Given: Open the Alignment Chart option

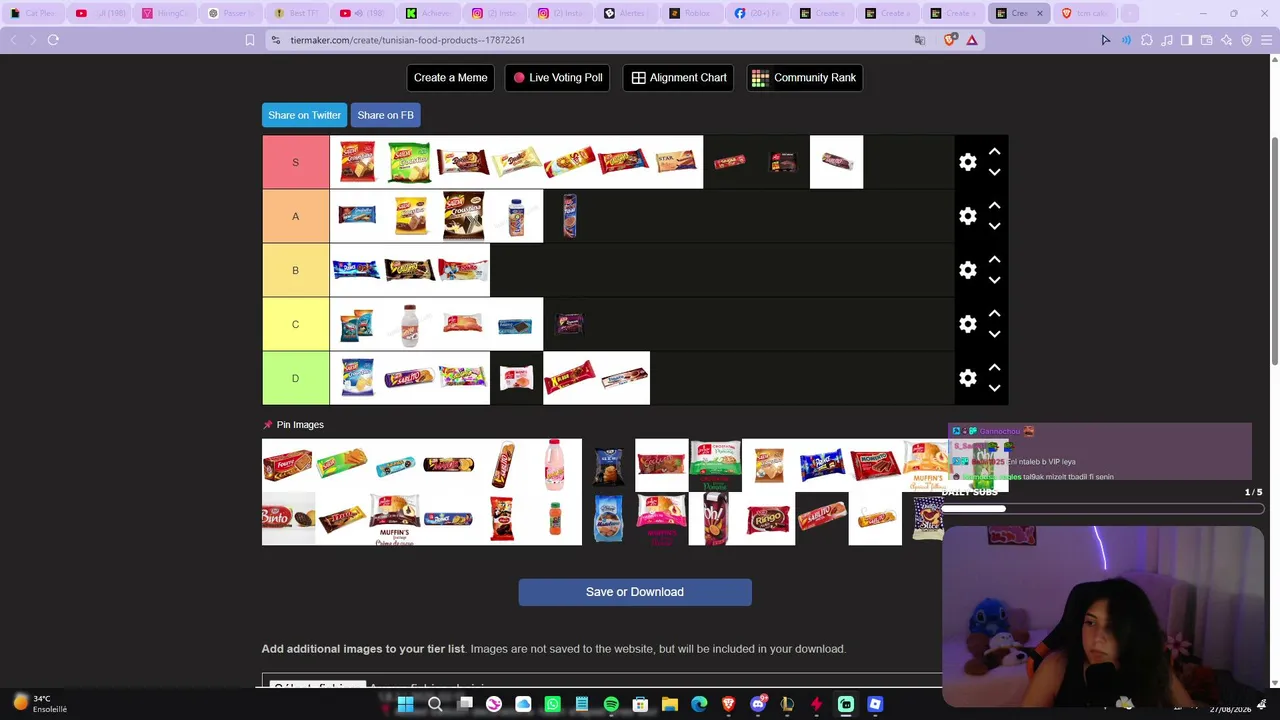Looking at the screenshot, I should point(679,78).
